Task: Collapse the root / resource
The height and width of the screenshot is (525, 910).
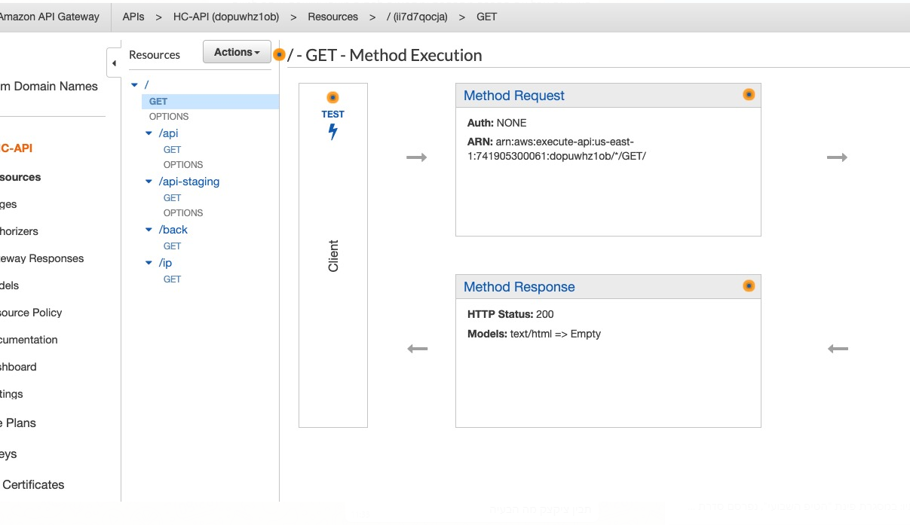Action: [x=135, y=85]
